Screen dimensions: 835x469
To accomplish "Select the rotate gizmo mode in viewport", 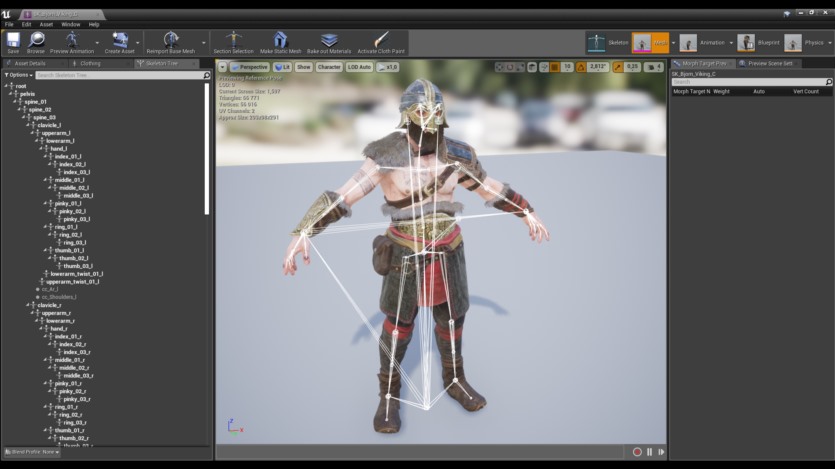I will click(510, 67).
